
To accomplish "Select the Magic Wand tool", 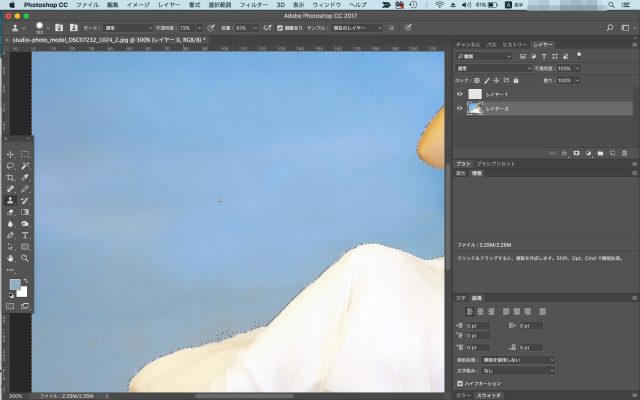I will tap(25, 166).
